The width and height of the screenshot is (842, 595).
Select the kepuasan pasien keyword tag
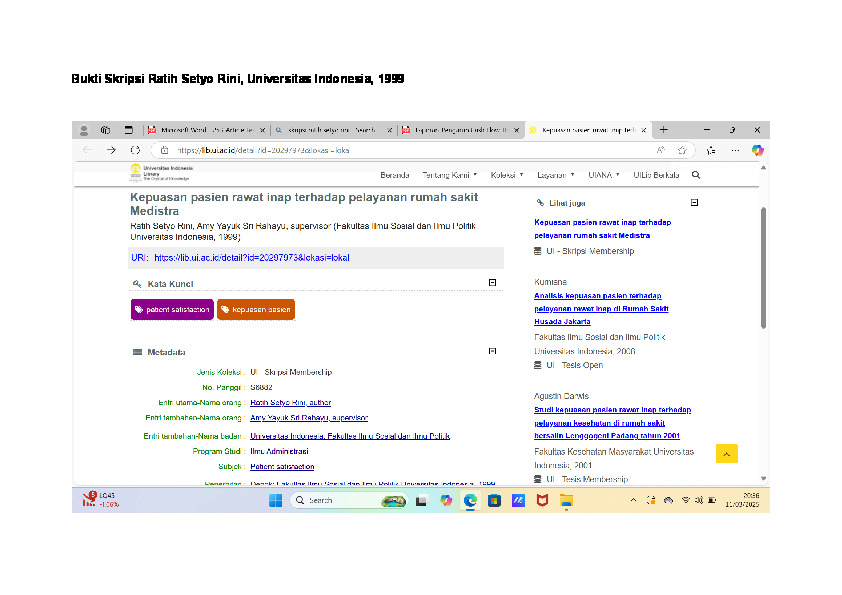(x=256, y=309)
